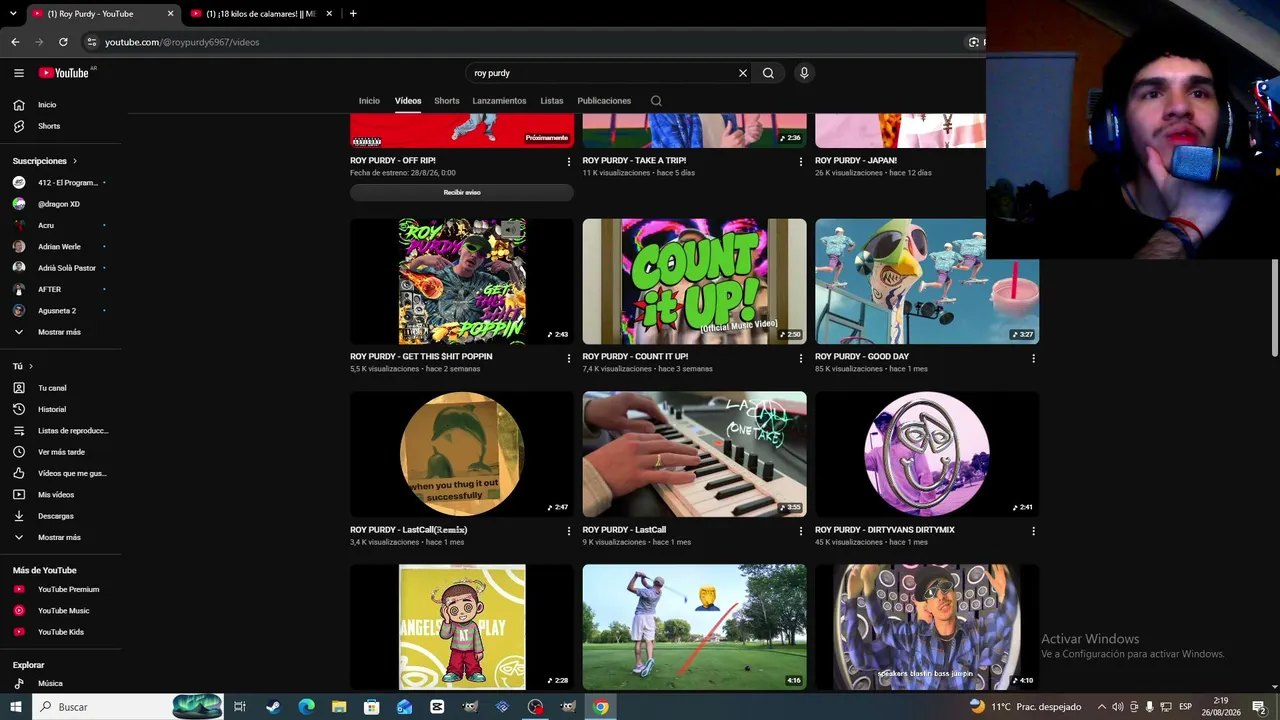Screen dimensions: 1280x720
Task: Go back with the browser back arrow
Action: 15,42
